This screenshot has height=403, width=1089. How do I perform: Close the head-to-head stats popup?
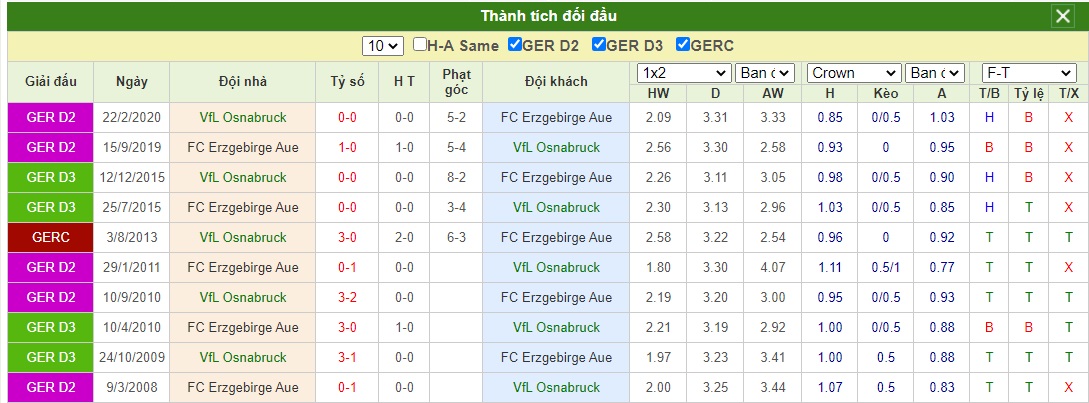[1063, 16]
